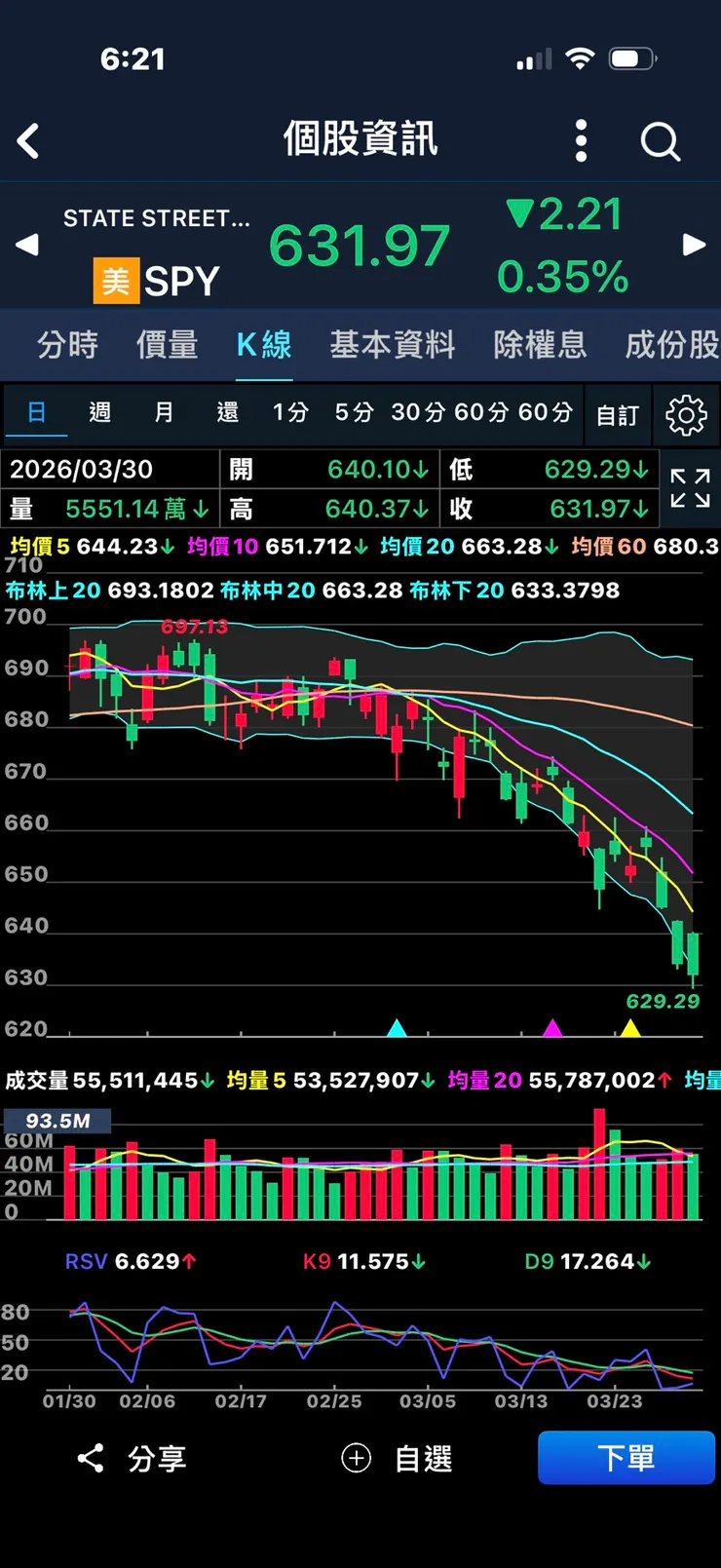Go to previous stock with left arrow
The height and width of the screenshot is (1568, 721).
27,245
